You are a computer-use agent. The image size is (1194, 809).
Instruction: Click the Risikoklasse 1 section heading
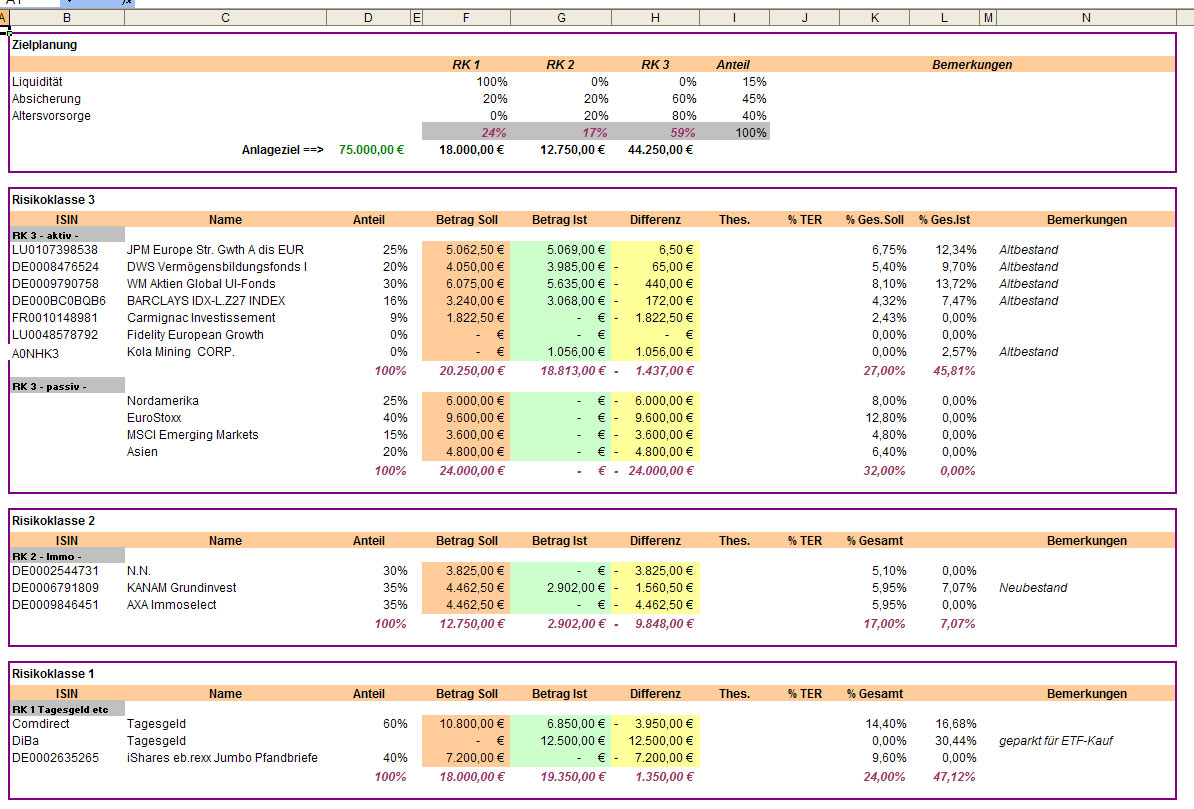coord(52,674)
